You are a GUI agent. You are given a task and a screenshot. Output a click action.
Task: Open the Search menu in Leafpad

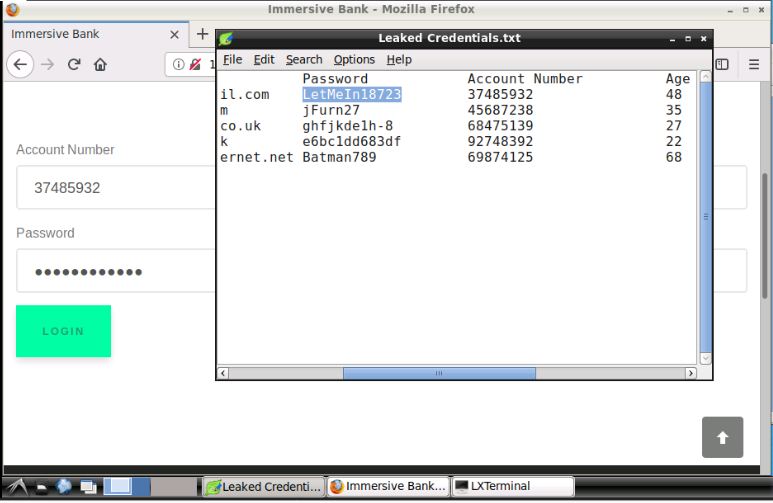(x=304, y=60)
